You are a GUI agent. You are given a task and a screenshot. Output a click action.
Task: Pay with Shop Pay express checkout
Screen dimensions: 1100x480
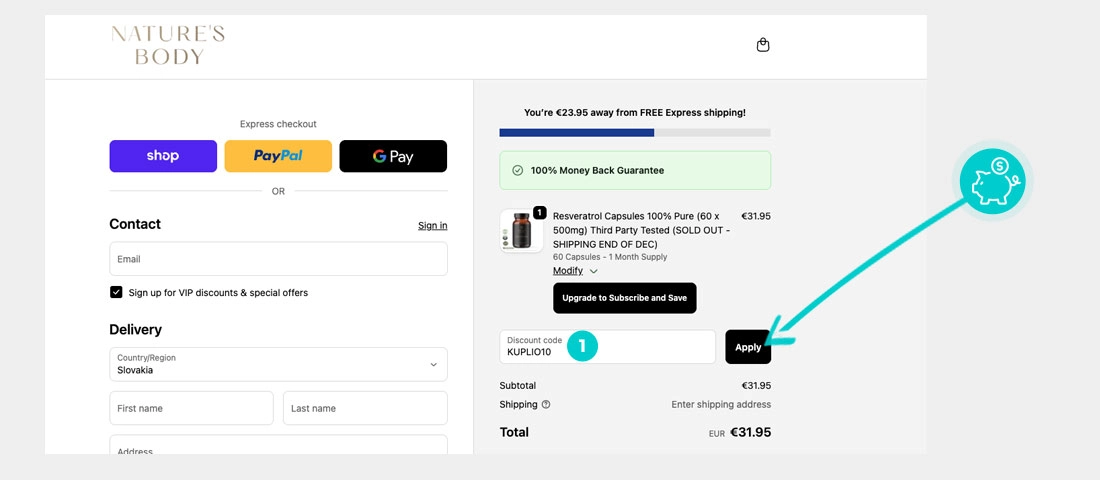(x=163, y=156)
